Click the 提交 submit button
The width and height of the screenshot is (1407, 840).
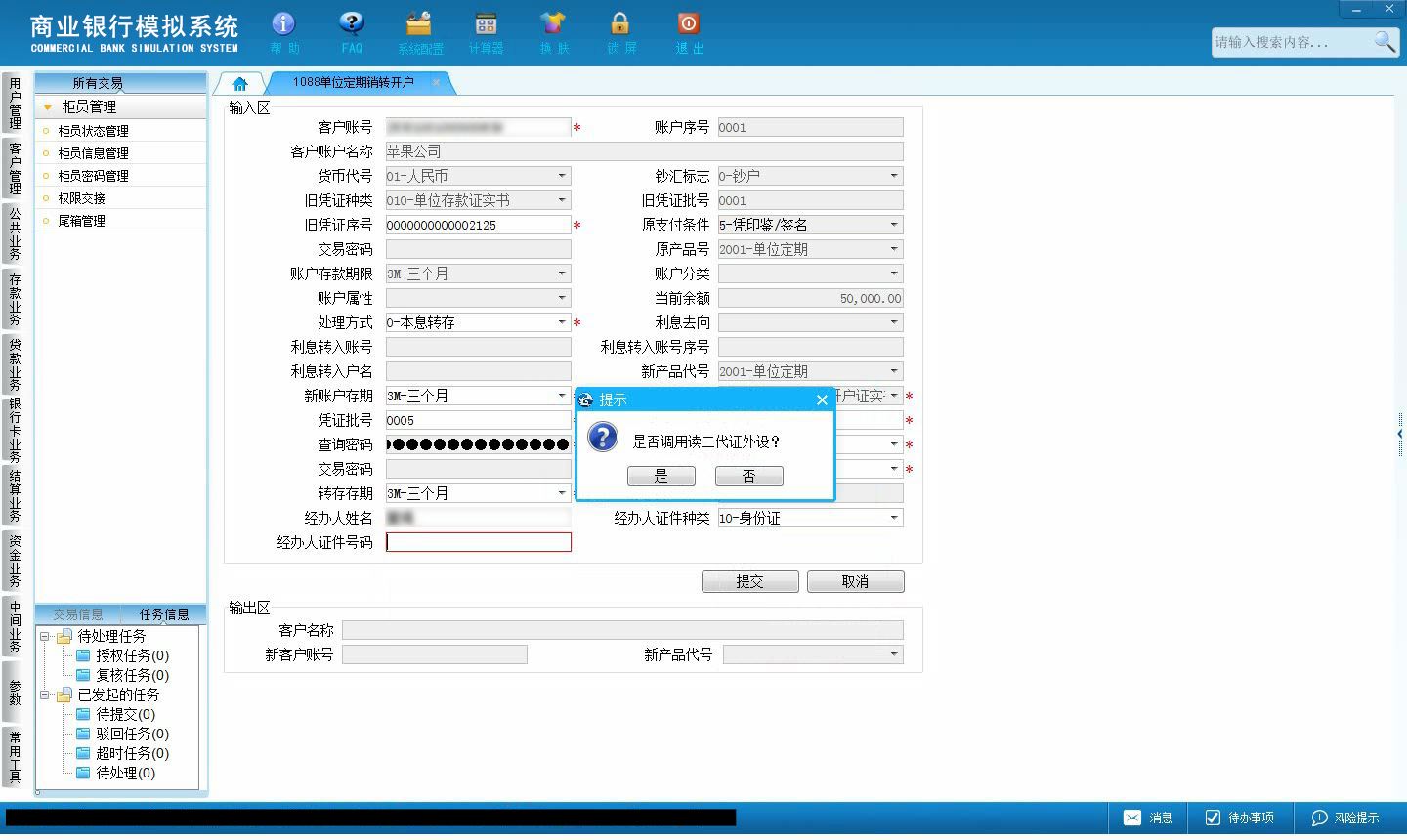[750, 582]
